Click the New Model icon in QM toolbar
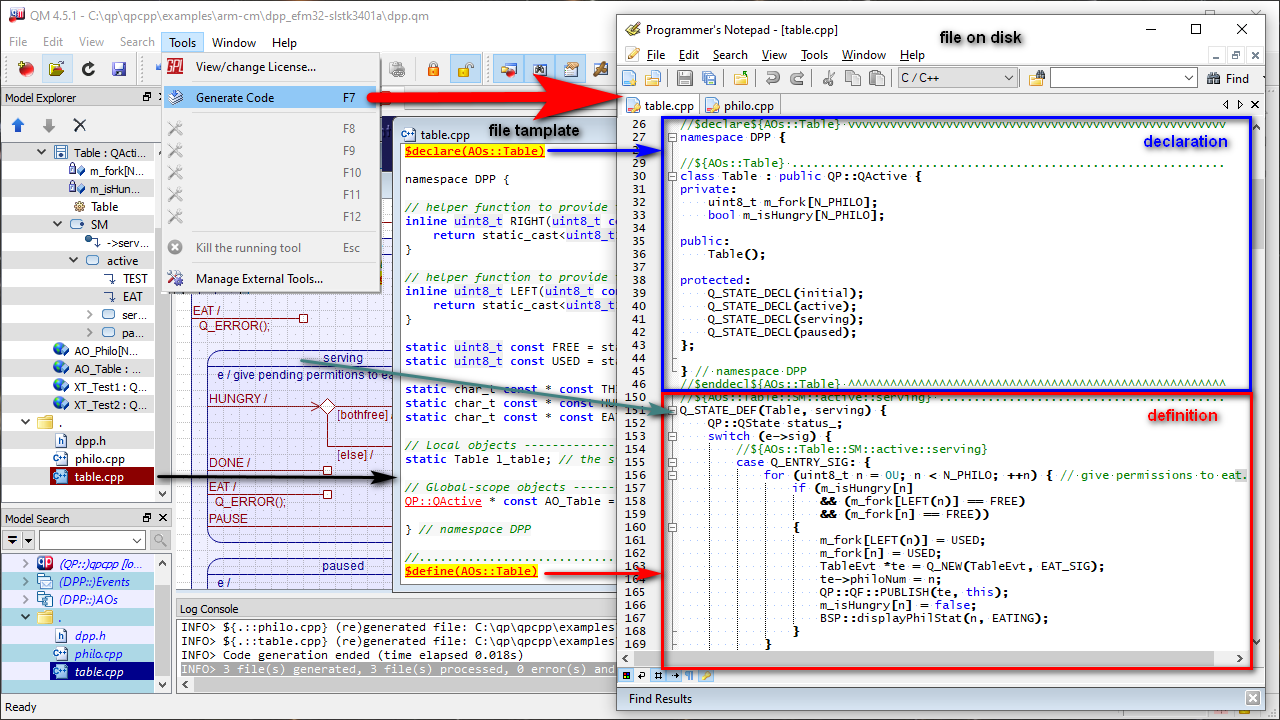 (25, 69)
